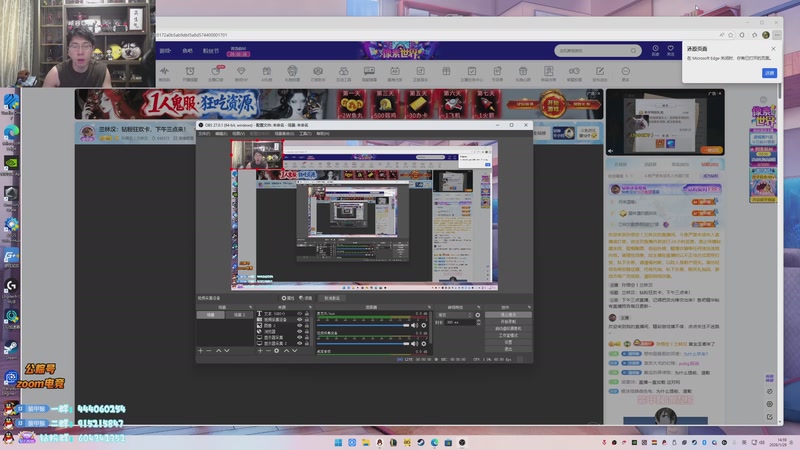
Task: Click the Windows Start button
Action: pyautogui.click(x=338, y=442)
